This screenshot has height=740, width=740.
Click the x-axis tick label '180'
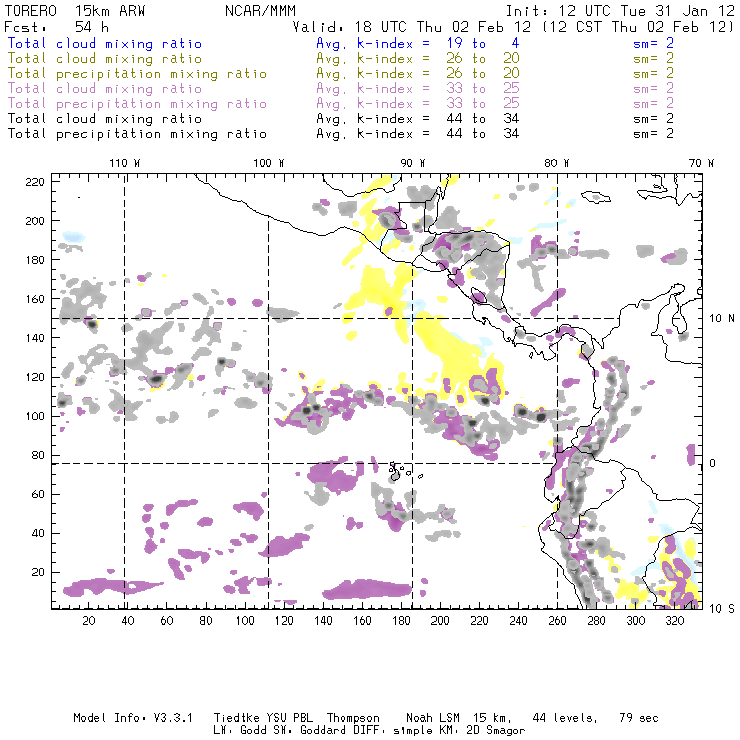pos(401,621)
